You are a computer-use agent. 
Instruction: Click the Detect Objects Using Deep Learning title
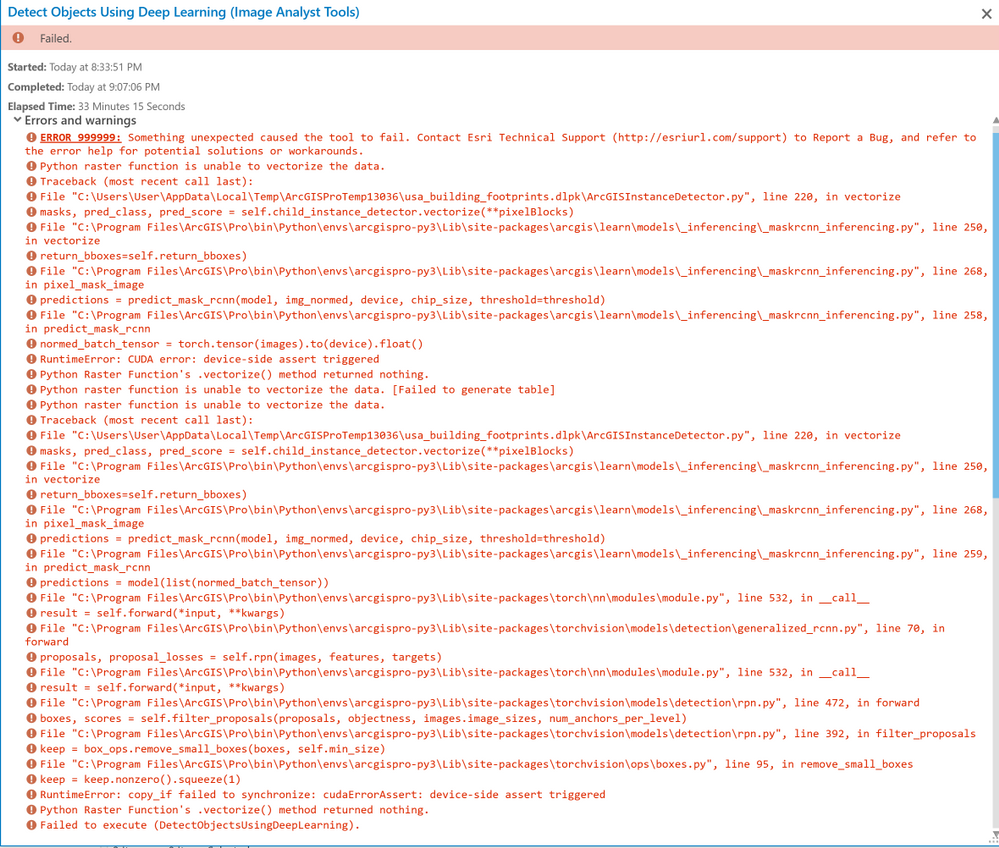[x=183, y=12]
